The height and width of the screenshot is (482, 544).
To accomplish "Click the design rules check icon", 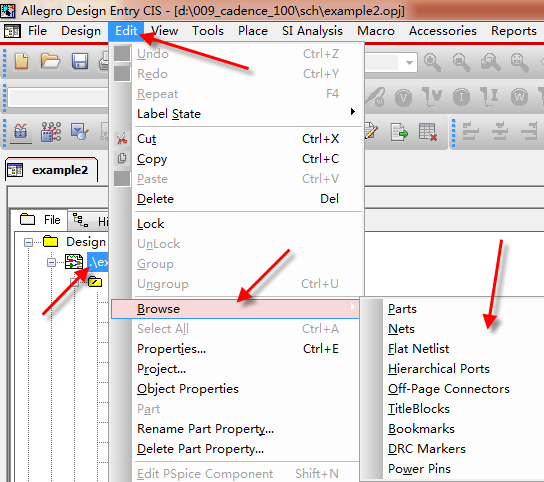I will click(x=80, y=132).
